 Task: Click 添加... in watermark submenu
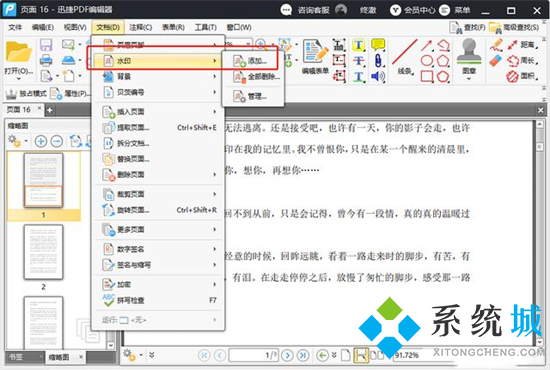tap(253, 61)
